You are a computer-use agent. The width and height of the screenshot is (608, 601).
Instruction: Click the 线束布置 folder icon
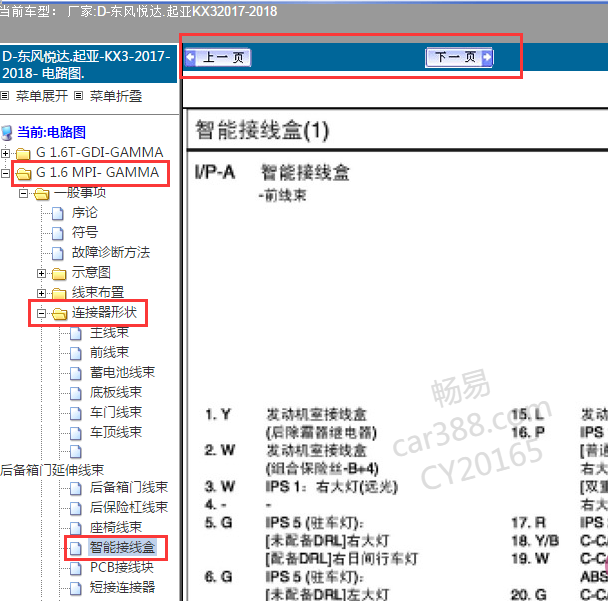59,294
